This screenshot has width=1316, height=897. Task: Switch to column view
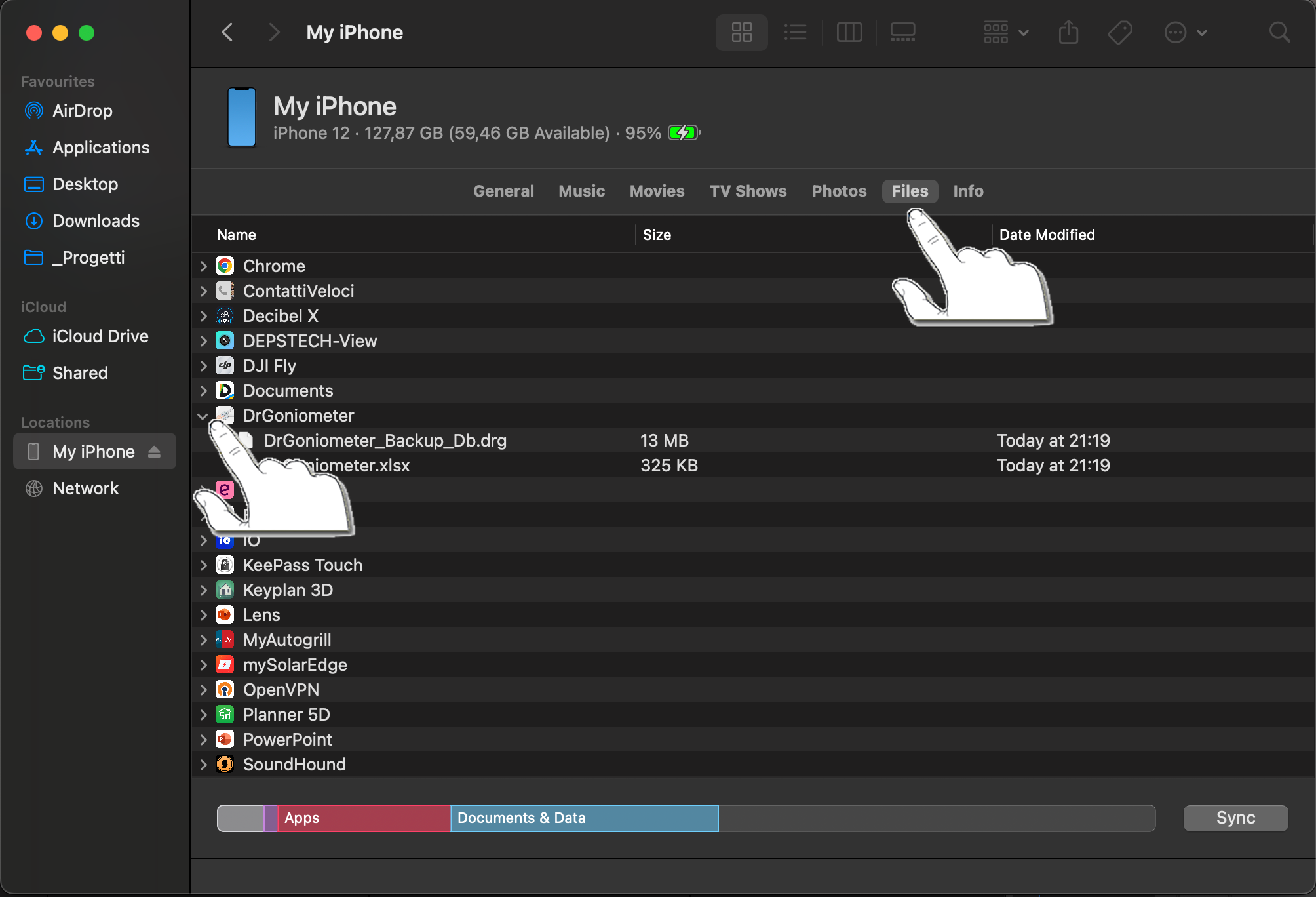[x=849, y=32]
